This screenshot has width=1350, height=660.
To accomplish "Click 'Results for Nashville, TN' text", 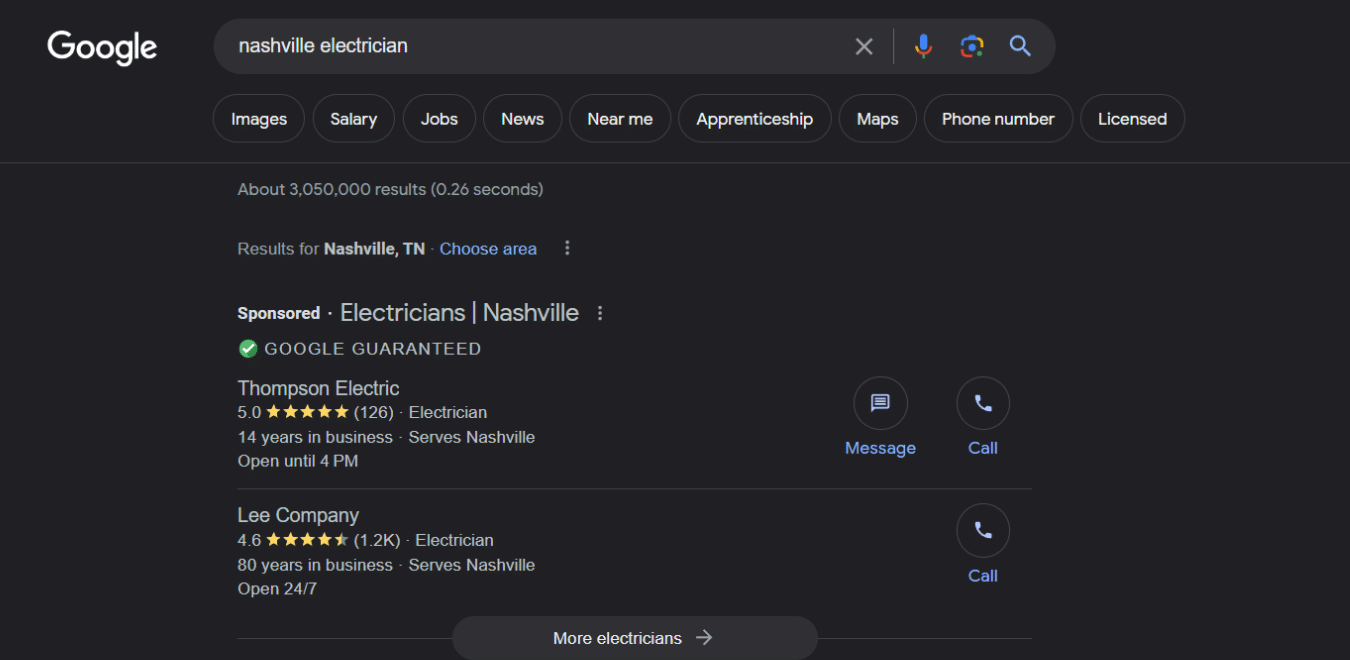I will pos(331,249).
